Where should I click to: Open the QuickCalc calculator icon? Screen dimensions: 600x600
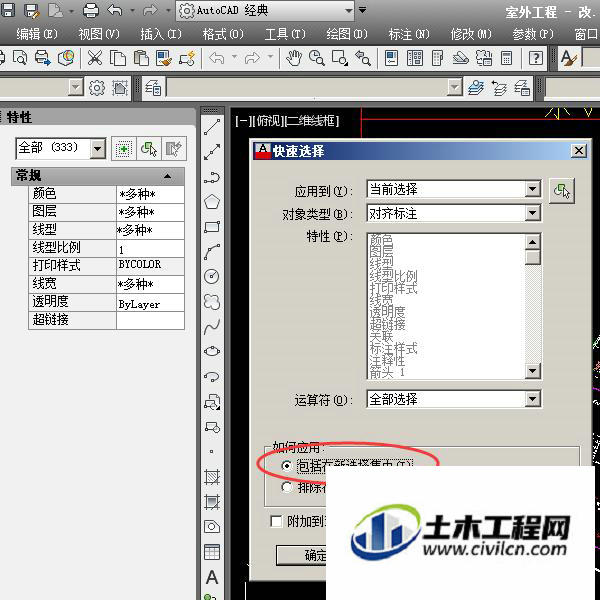tap(507, 58)
